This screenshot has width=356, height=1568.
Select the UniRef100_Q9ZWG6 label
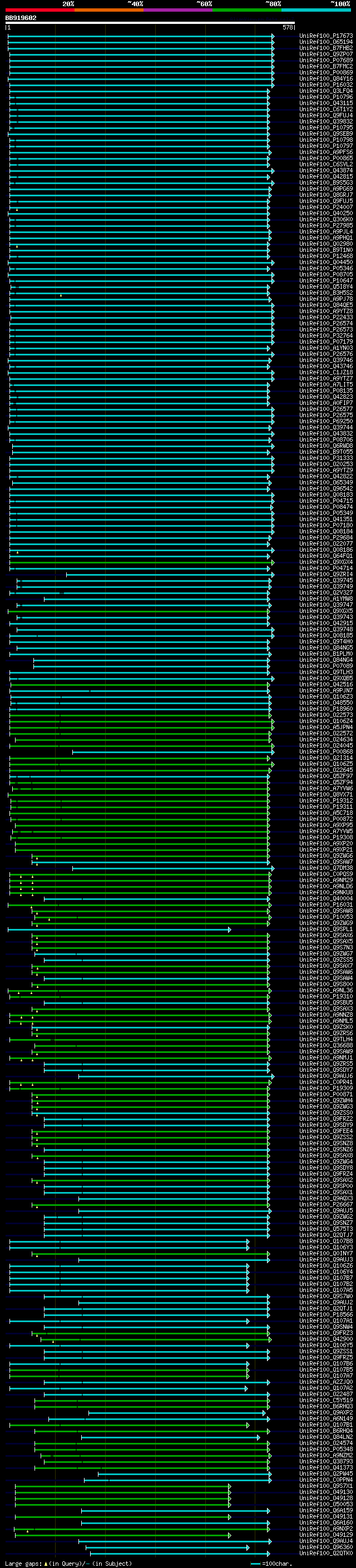(x=326, y=856)
